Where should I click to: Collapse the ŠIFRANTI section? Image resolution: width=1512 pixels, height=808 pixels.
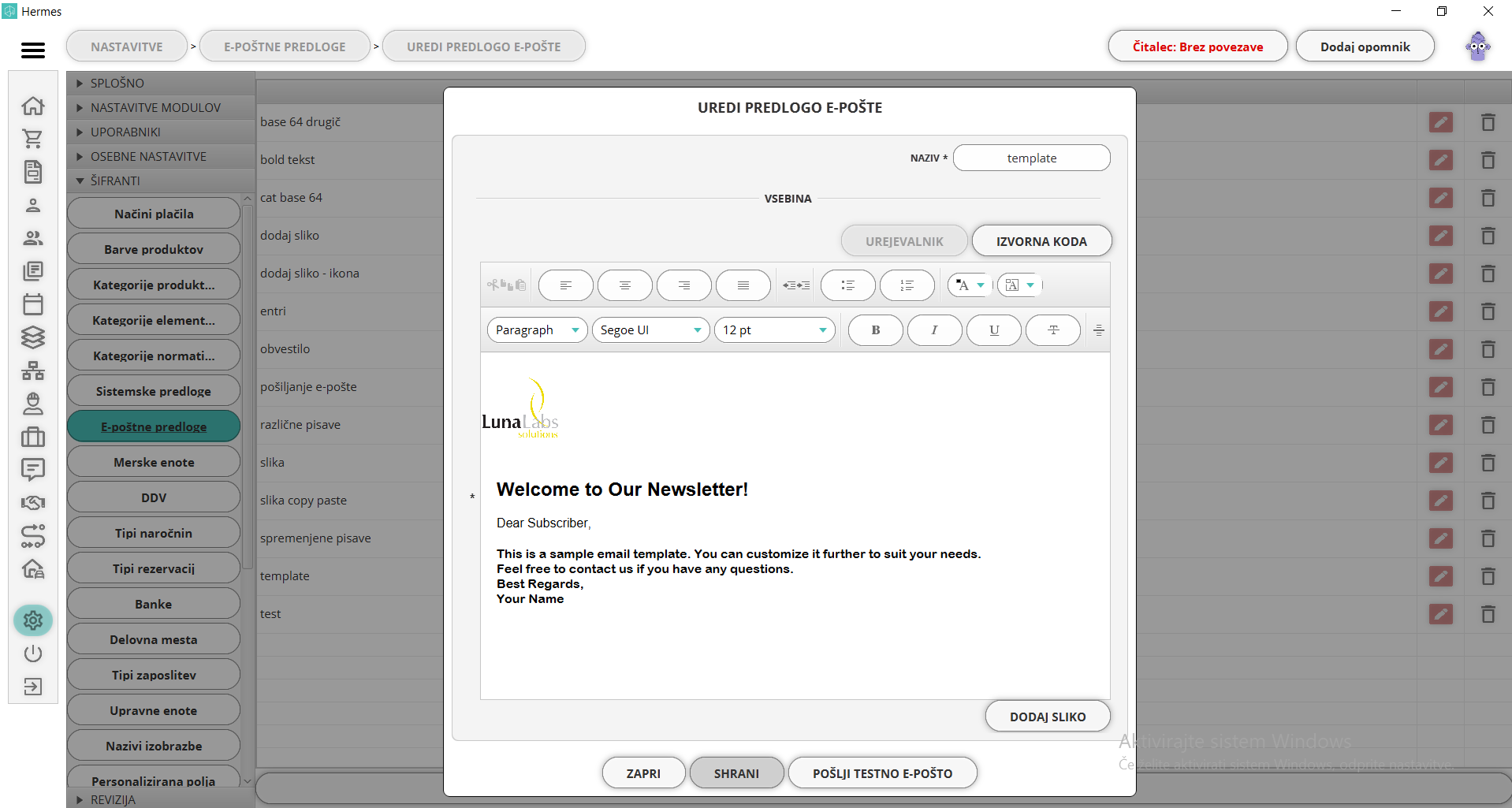161,181
